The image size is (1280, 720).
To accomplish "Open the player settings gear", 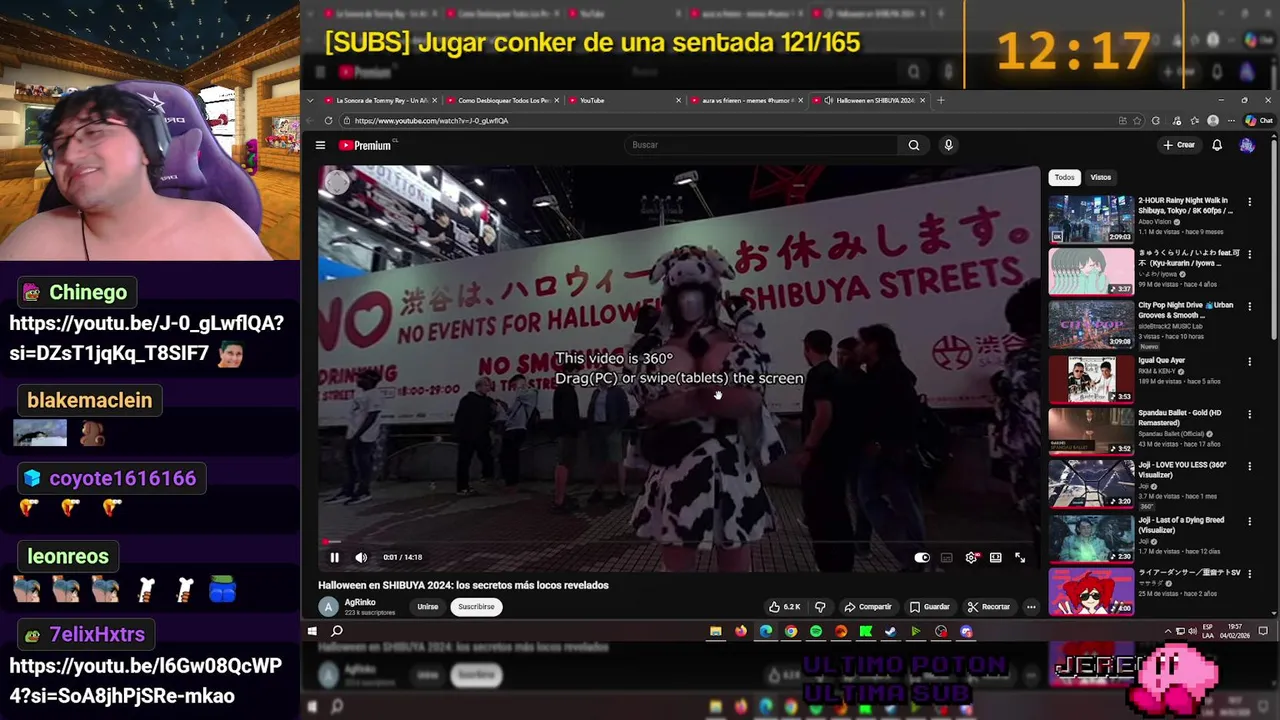I will (x=971, y=558).
